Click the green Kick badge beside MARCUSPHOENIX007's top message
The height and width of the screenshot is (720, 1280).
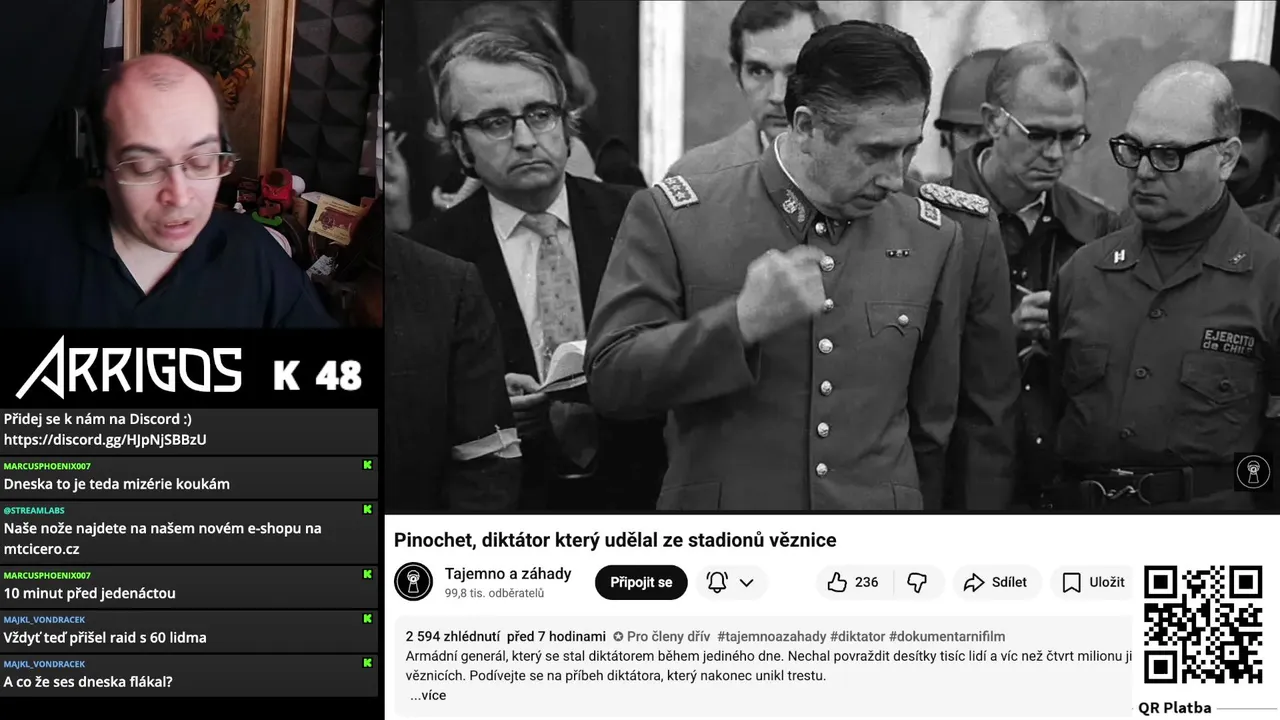[x=368, y=465]
